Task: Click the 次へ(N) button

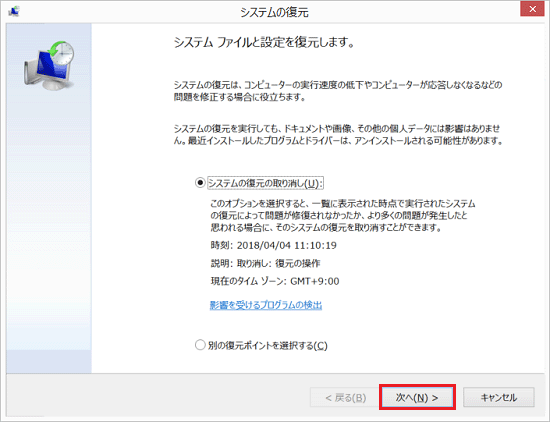Action: (x=417, y=397)
